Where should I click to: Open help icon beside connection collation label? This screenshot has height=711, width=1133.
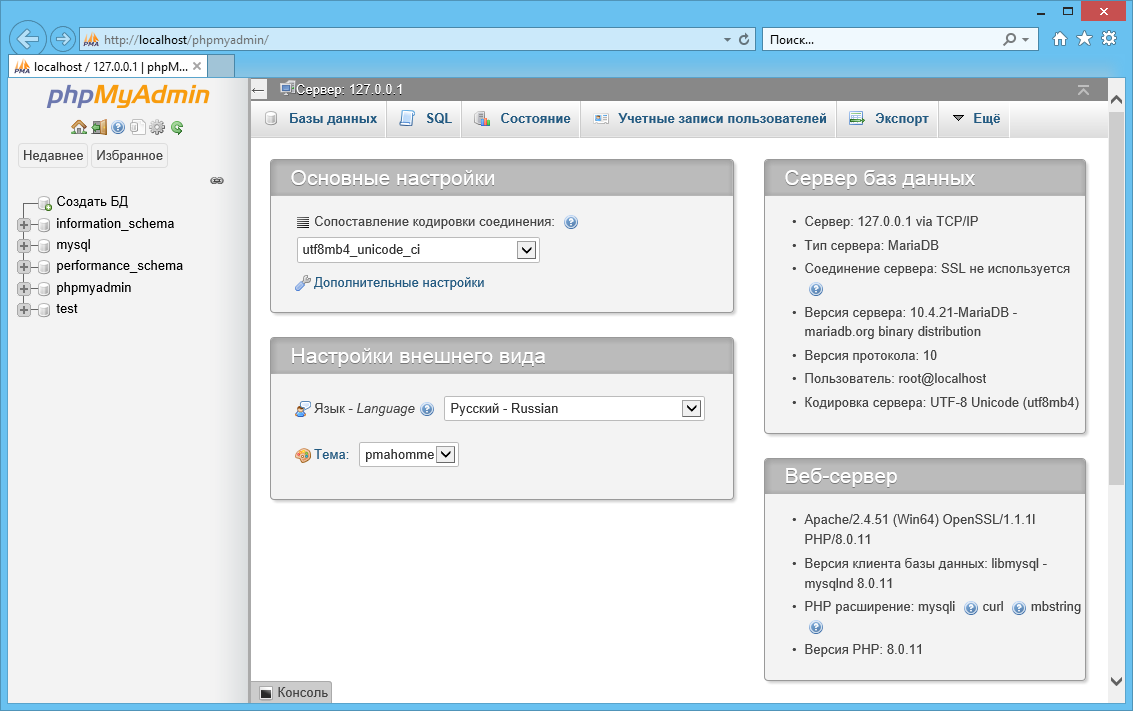tap(571, 223)
